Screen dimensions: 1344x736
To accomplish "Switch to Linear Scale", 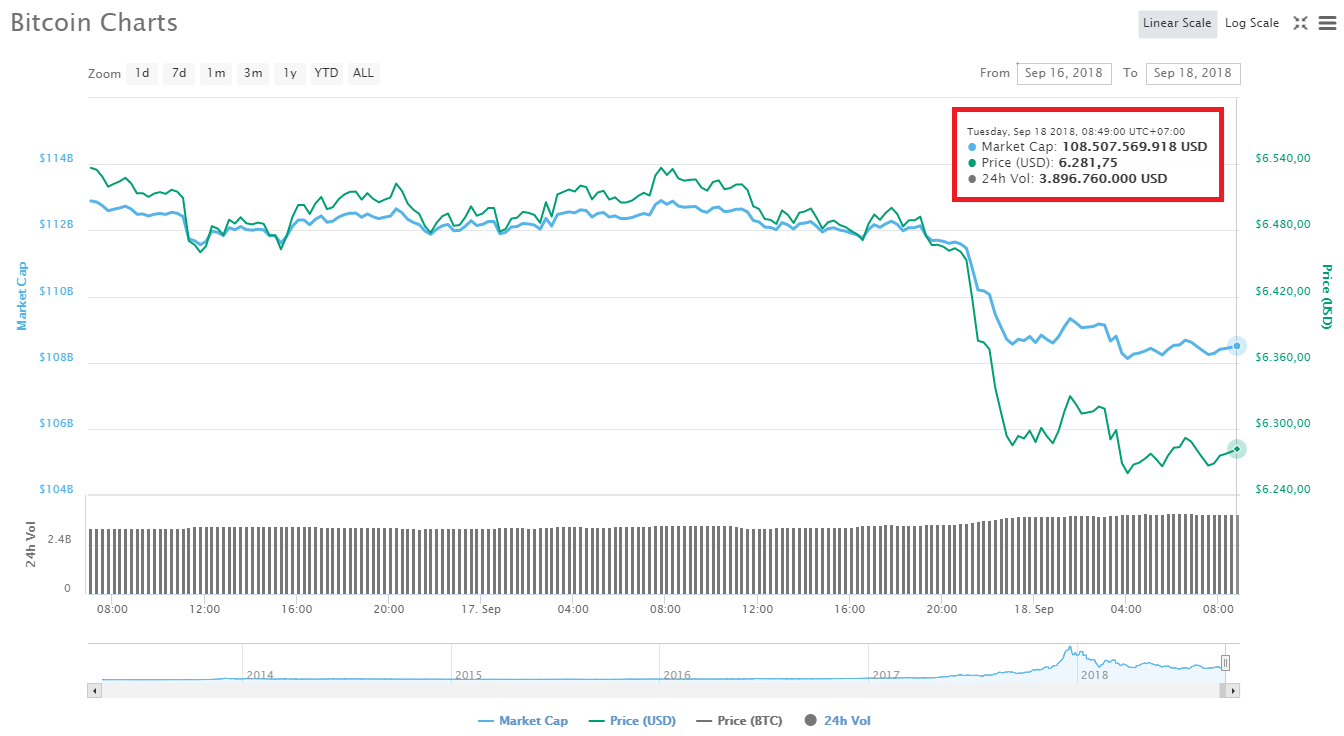I will (x=1177, y=23).
